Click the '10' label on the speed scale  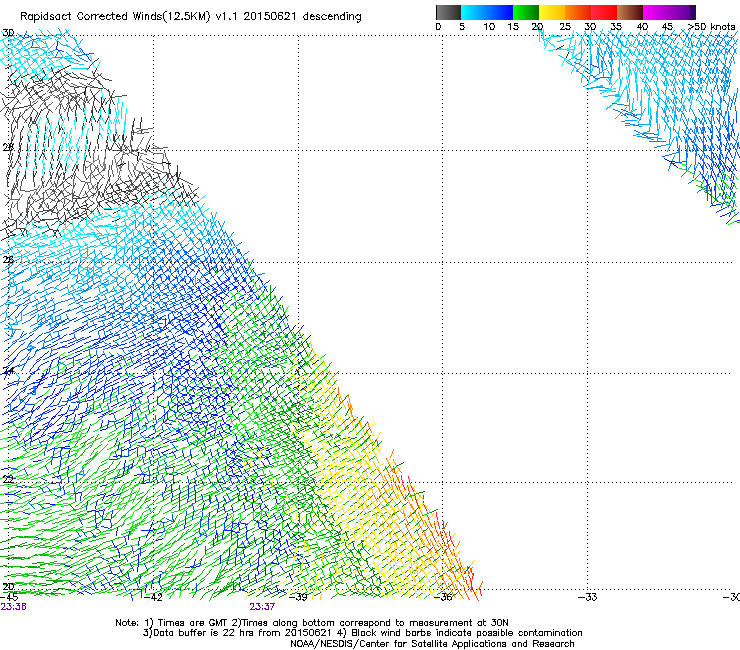click(489, 27)
